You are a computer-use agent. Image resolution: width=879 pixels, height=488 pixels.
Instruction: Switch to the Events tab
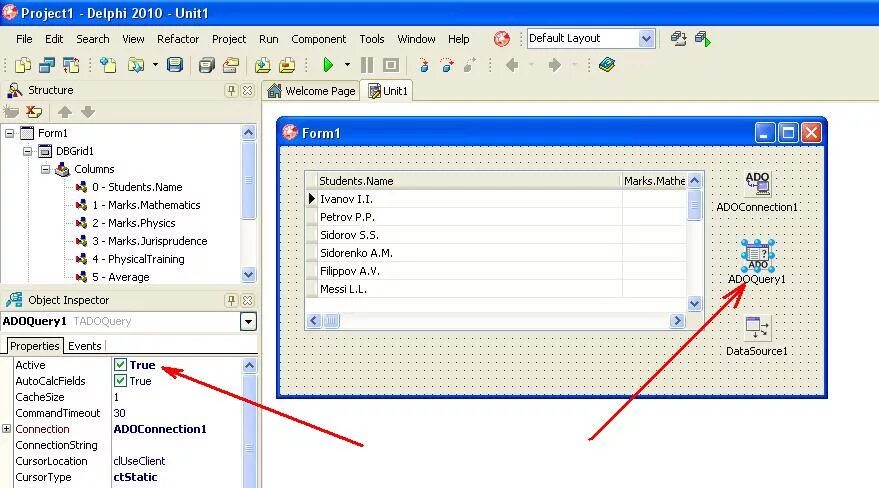click(85, 346)
